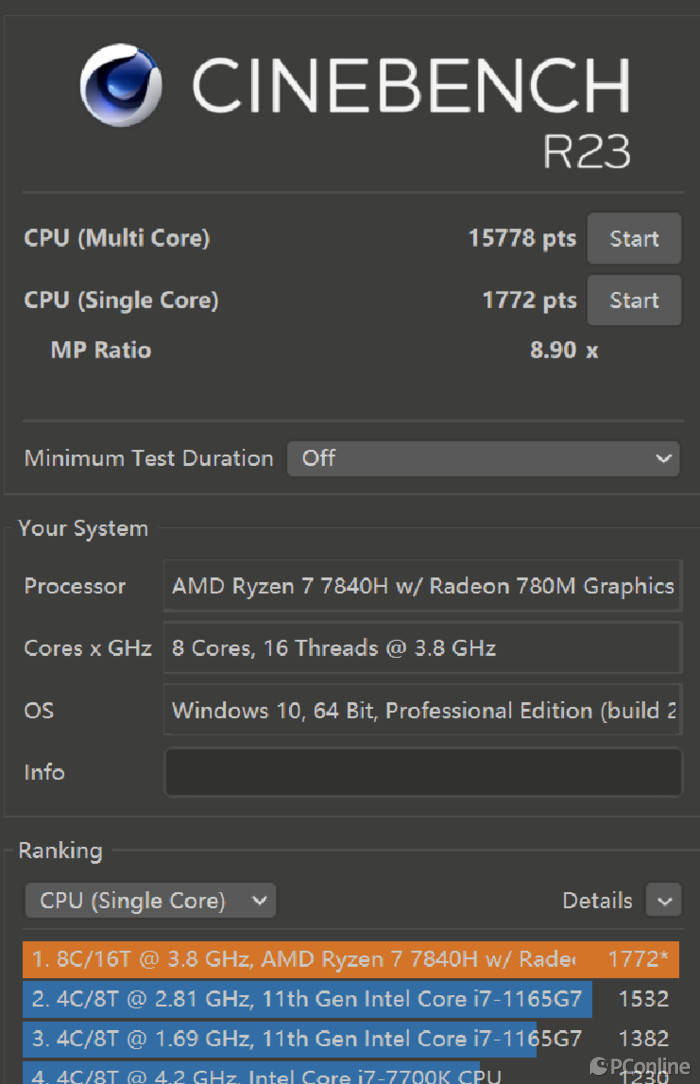Screen dimensions: 700x1084
Task: Click the Details label in Ranking
Action: point(597,900)
